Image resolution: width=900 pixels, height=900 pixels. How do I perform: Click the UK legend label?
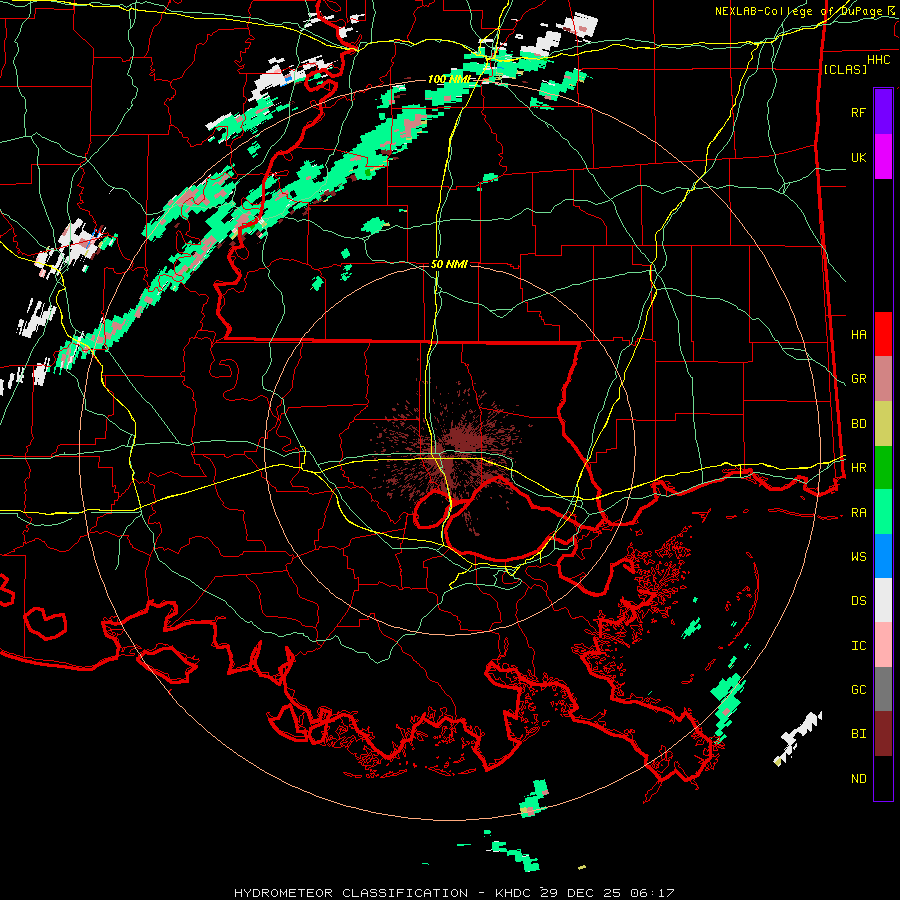tap(858, 157)
